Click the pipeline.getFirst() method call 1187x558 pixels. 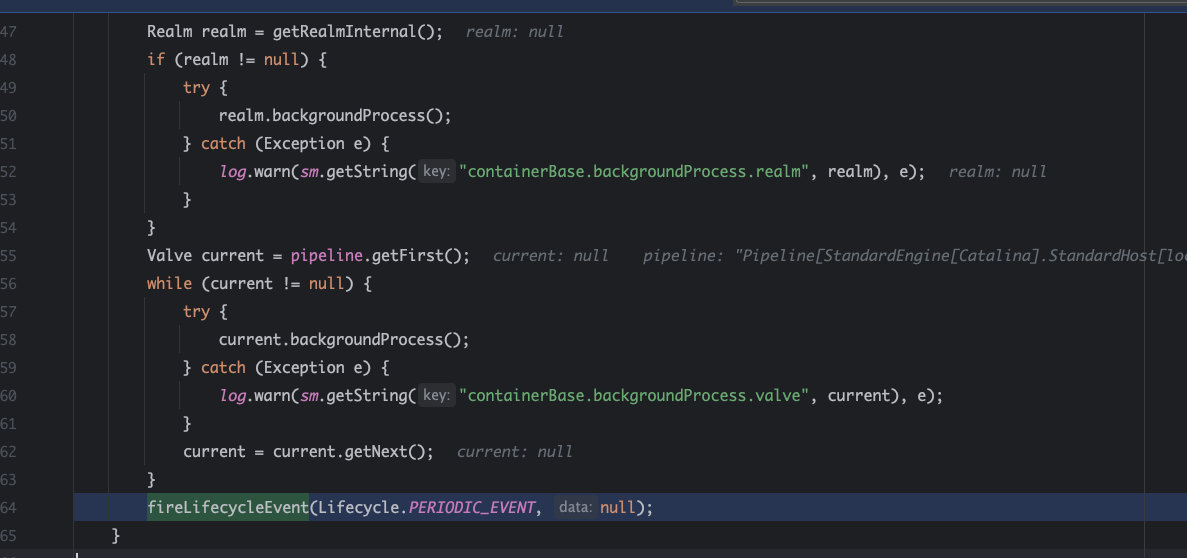pyautogui.click(x=380, y=256)
